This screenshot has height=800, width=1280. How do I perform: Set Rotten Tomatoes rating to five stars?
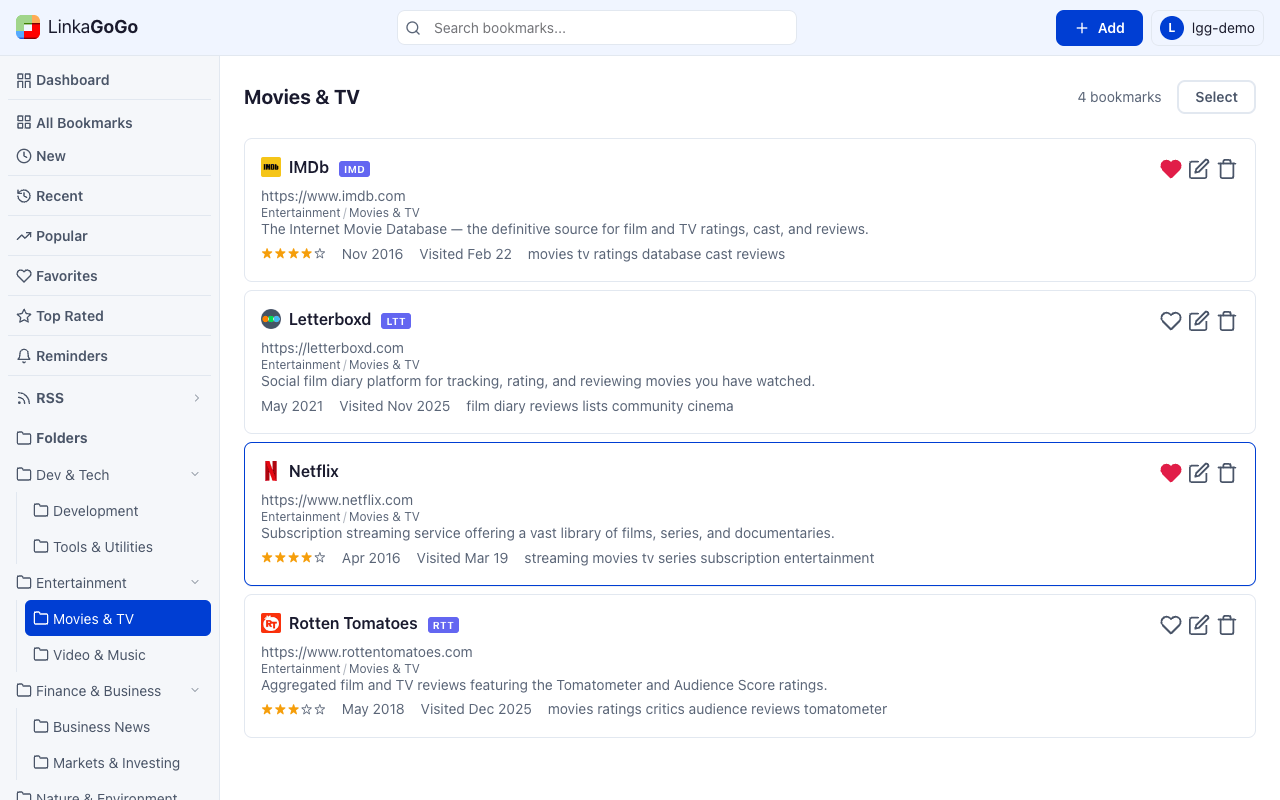320,709
